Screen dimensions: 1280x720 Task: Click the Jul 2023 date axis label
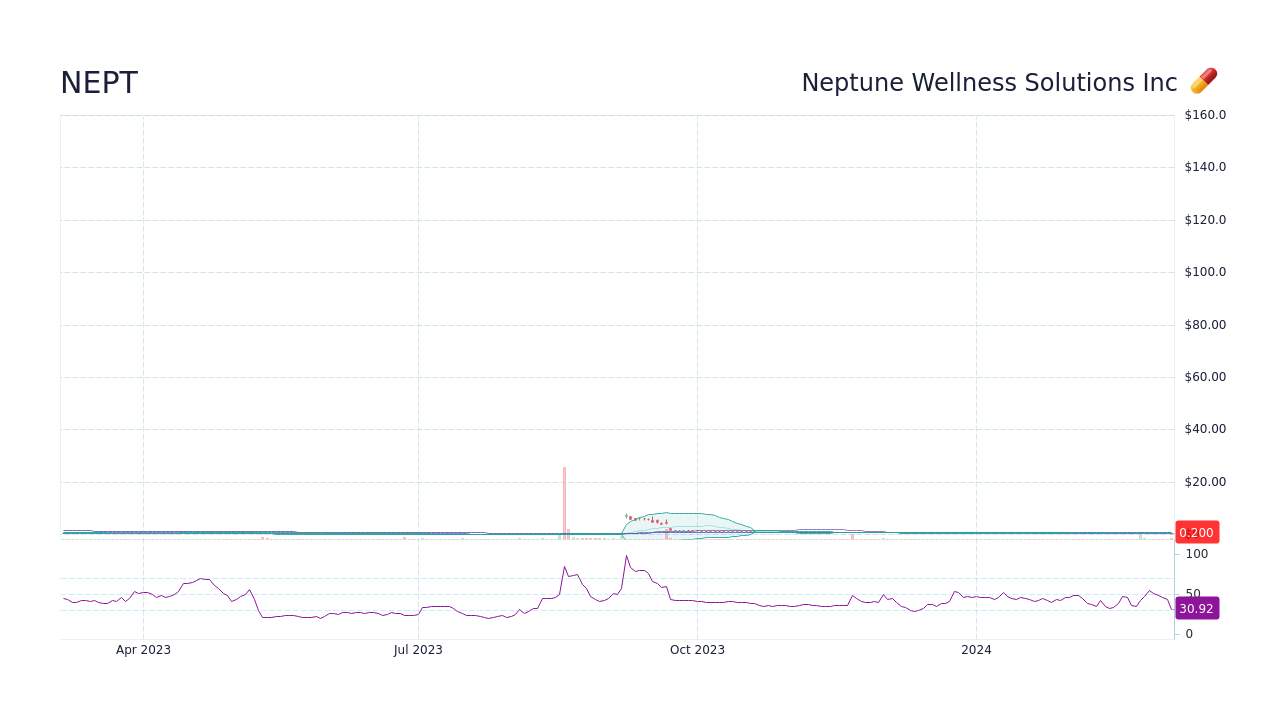(x=418, y=650)
